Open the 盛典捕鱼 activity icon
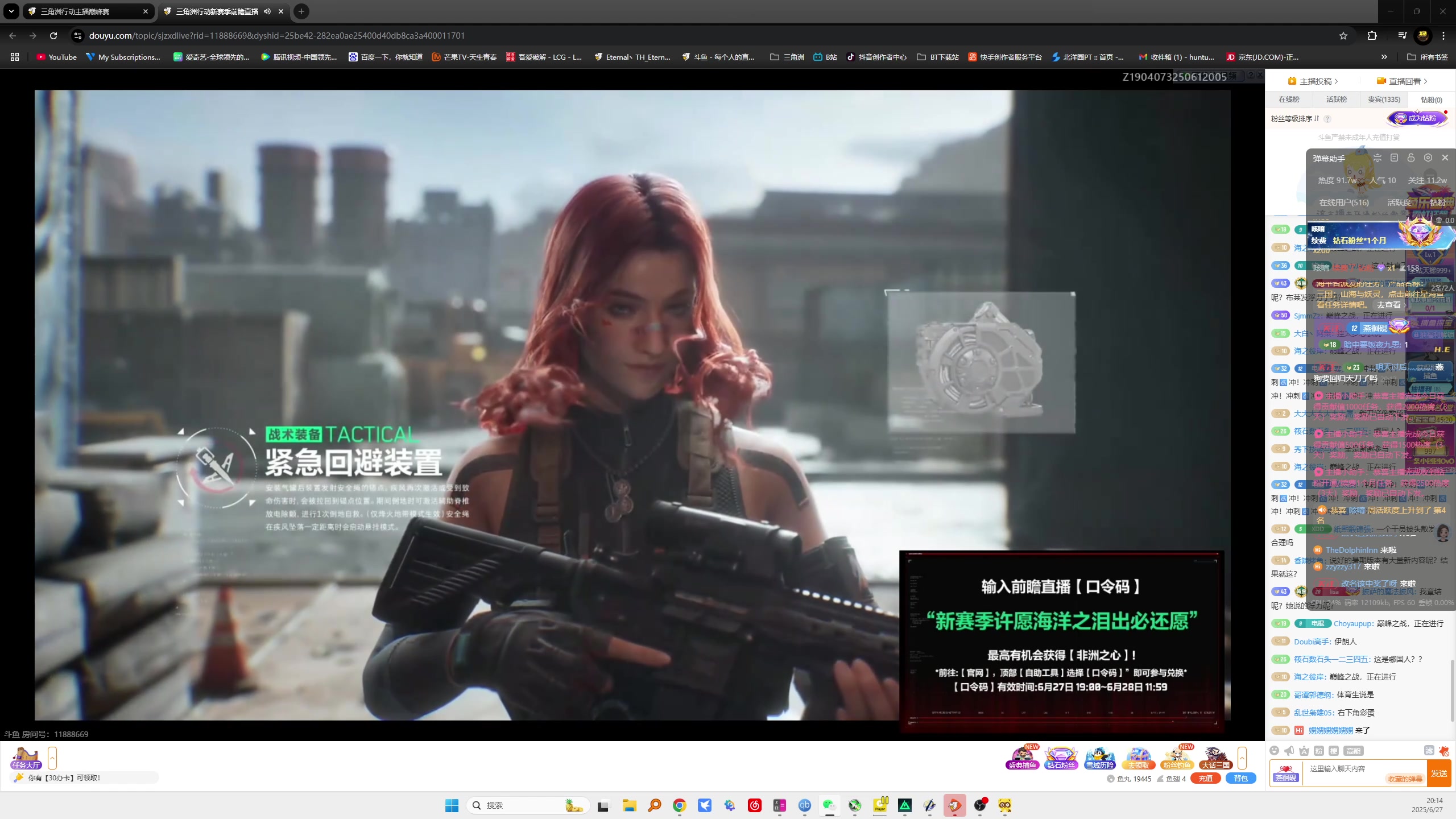Image resolution: width=1456 pixels, height=819 pixels. (x=1023, y=758)
